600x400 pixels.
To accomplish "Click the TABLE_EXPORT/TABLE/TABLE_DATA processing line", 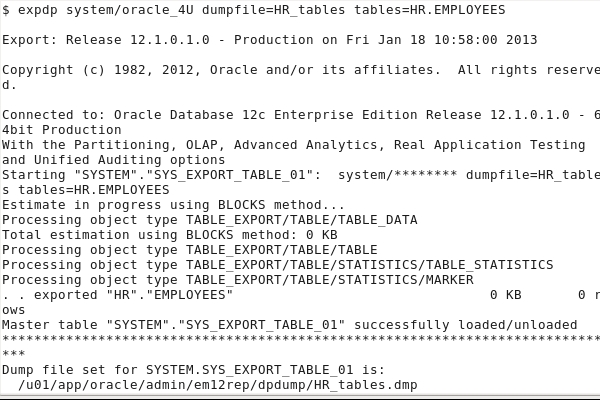I will (210, 219).
